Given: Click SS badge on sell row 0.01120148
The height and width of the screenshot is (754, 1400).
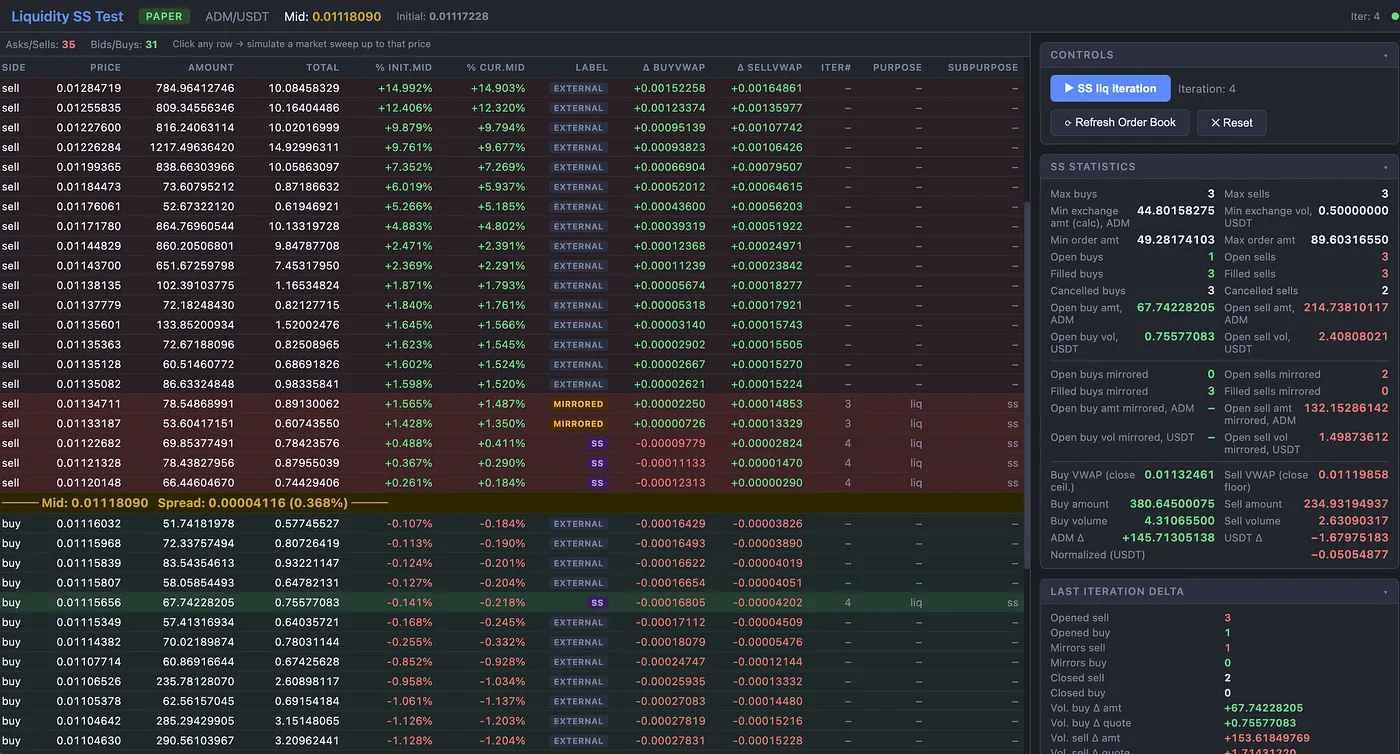Looking at the screenshot, I should click(597, 483).
